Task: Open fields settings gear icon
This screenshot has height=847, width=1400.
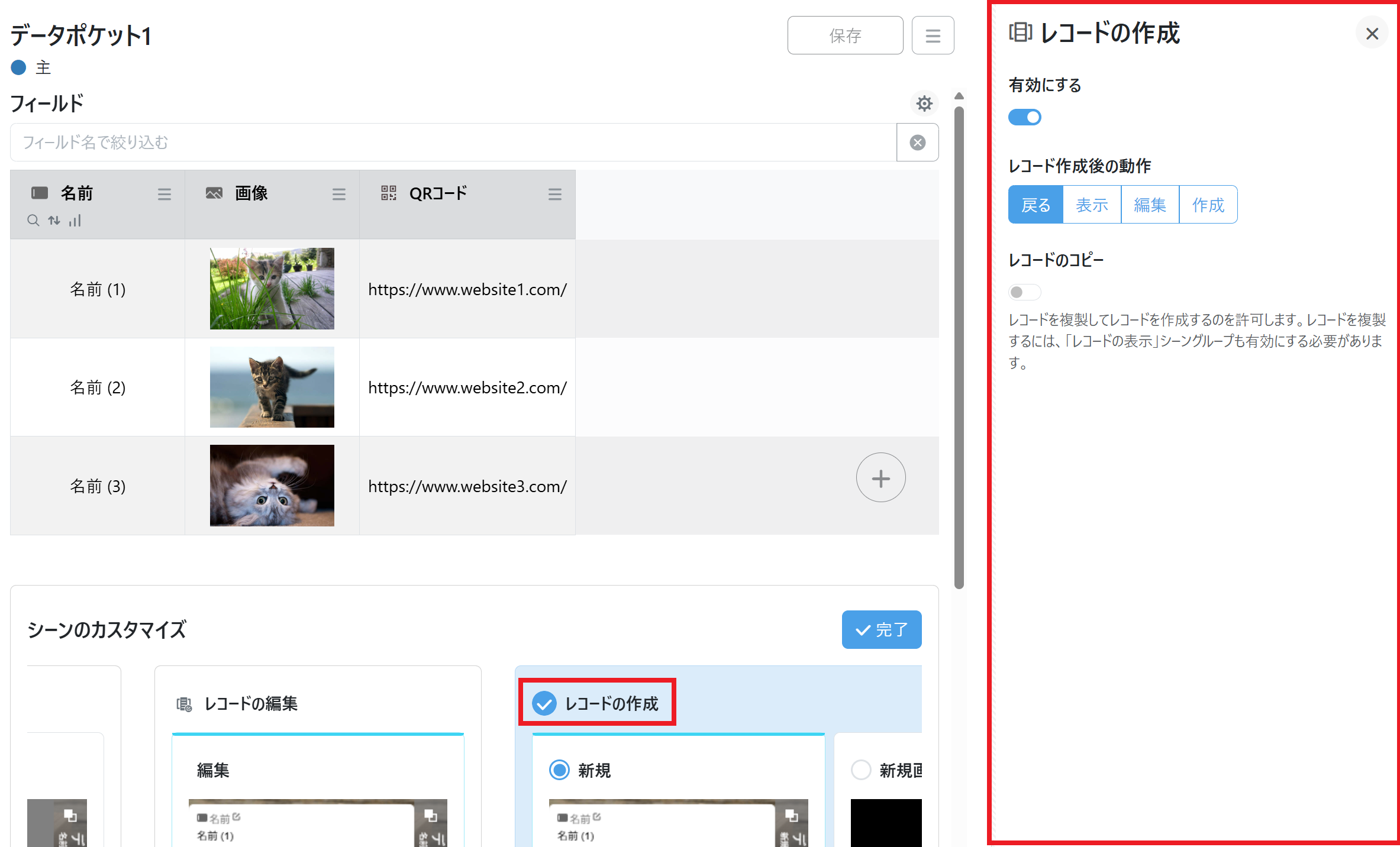Action: coord(924,104)
